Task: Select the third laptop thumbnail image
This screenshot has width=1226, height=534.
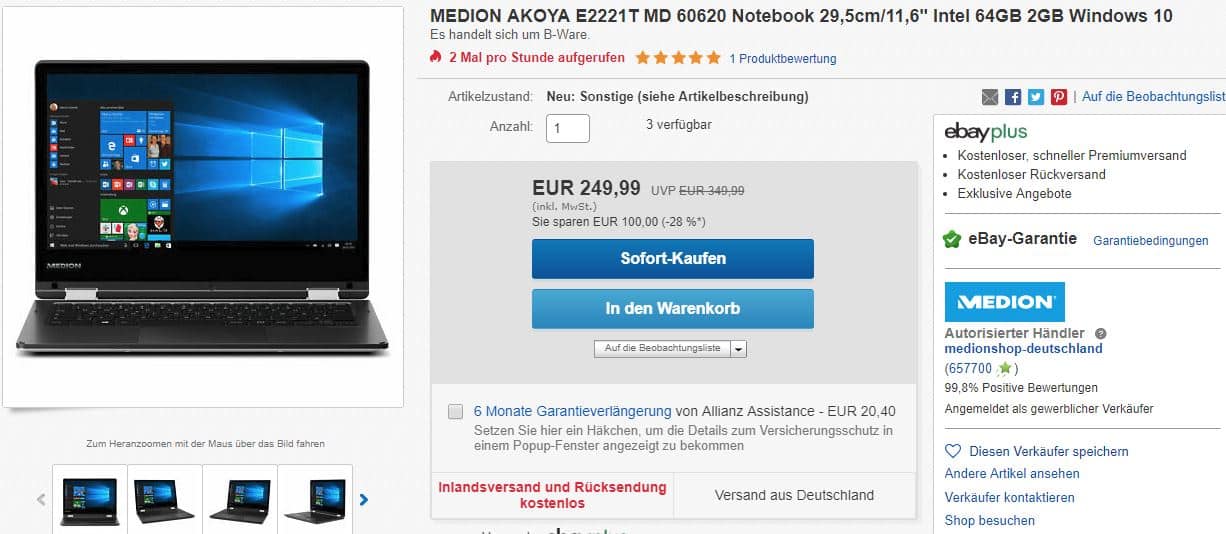Action: (240, 500)
